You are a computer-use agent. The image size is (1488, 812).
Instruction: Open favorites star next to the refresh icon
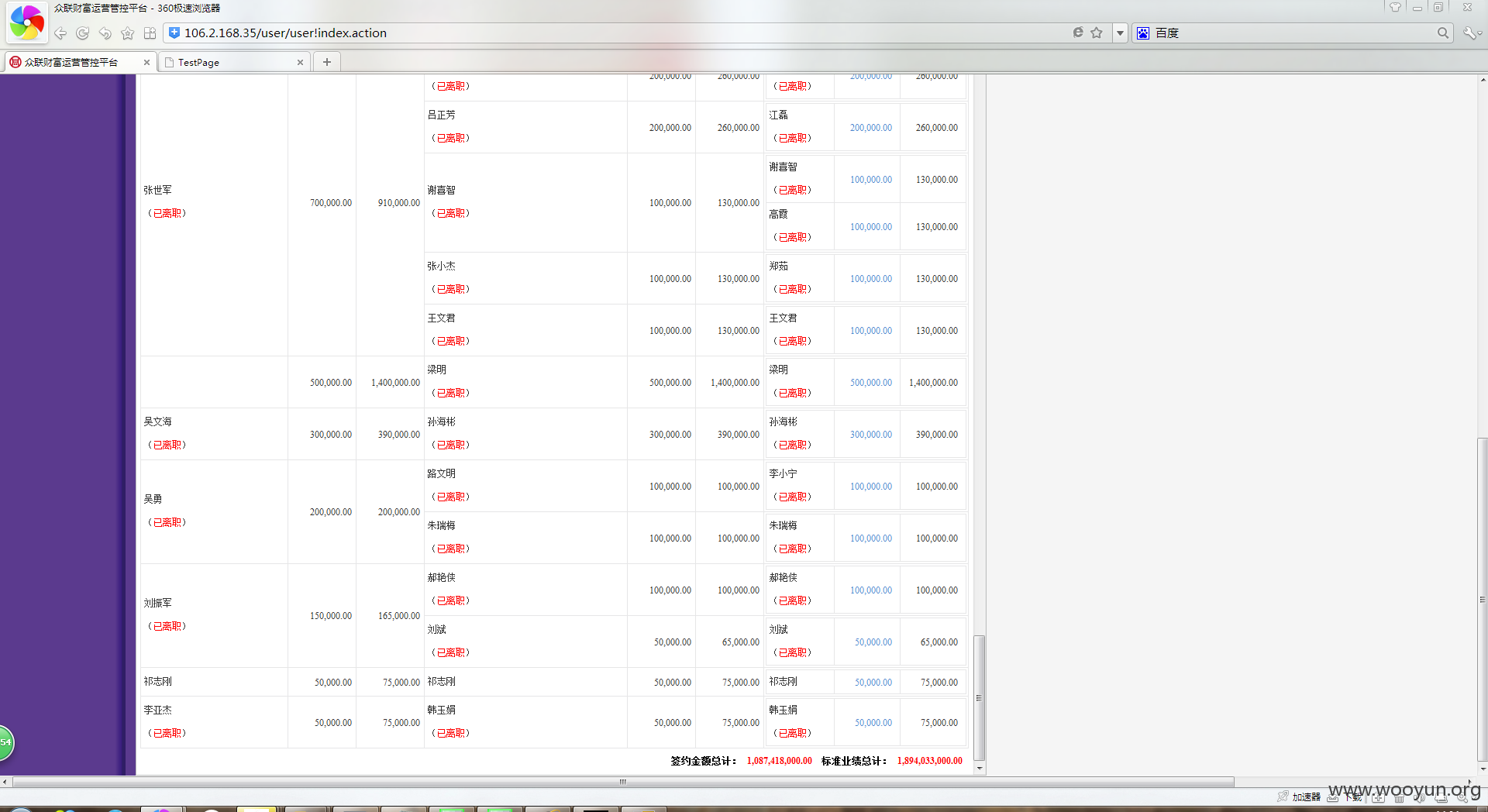click(128, 33)
